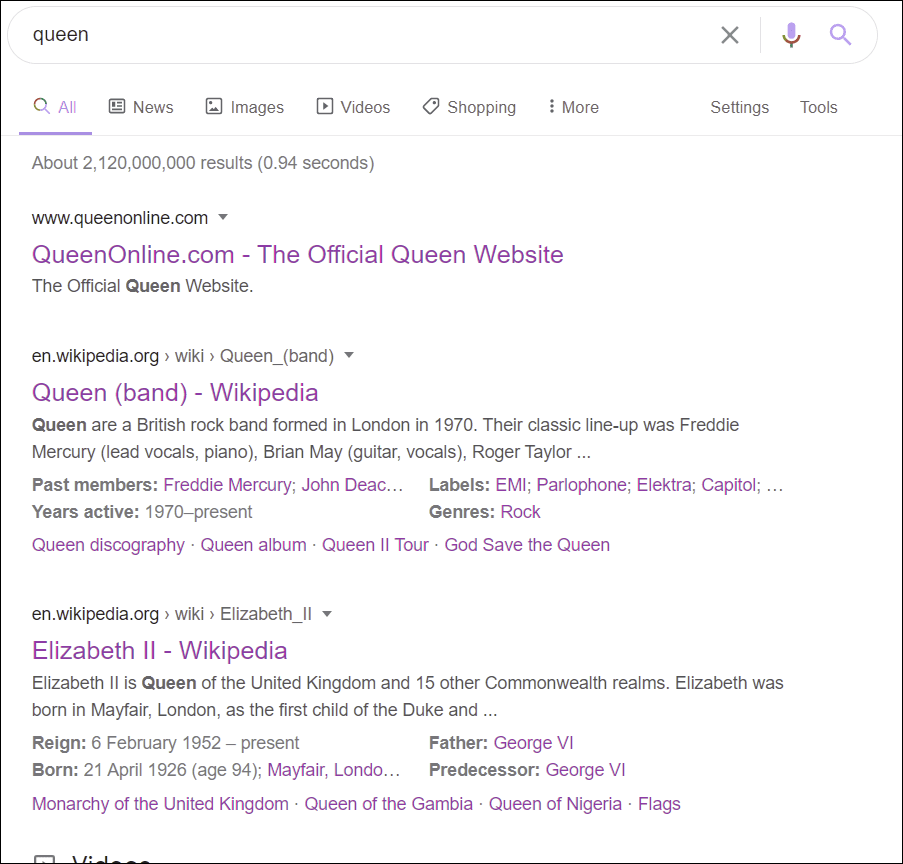Clear the search box with the X icon
Image resolution: width=903 pixels, height=864 pixels.
click(730, 35)
